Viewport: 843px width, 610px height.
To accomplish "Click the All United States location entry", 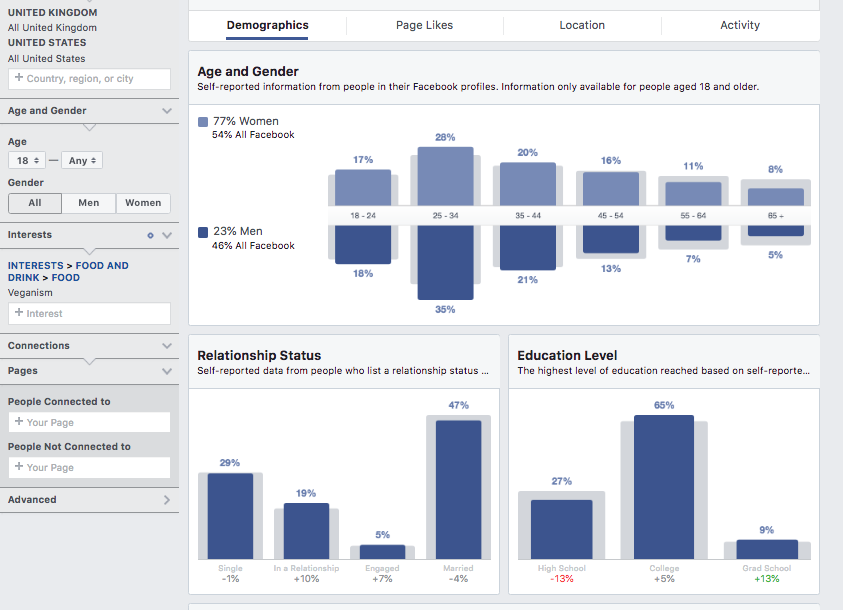I will point(46,59).
